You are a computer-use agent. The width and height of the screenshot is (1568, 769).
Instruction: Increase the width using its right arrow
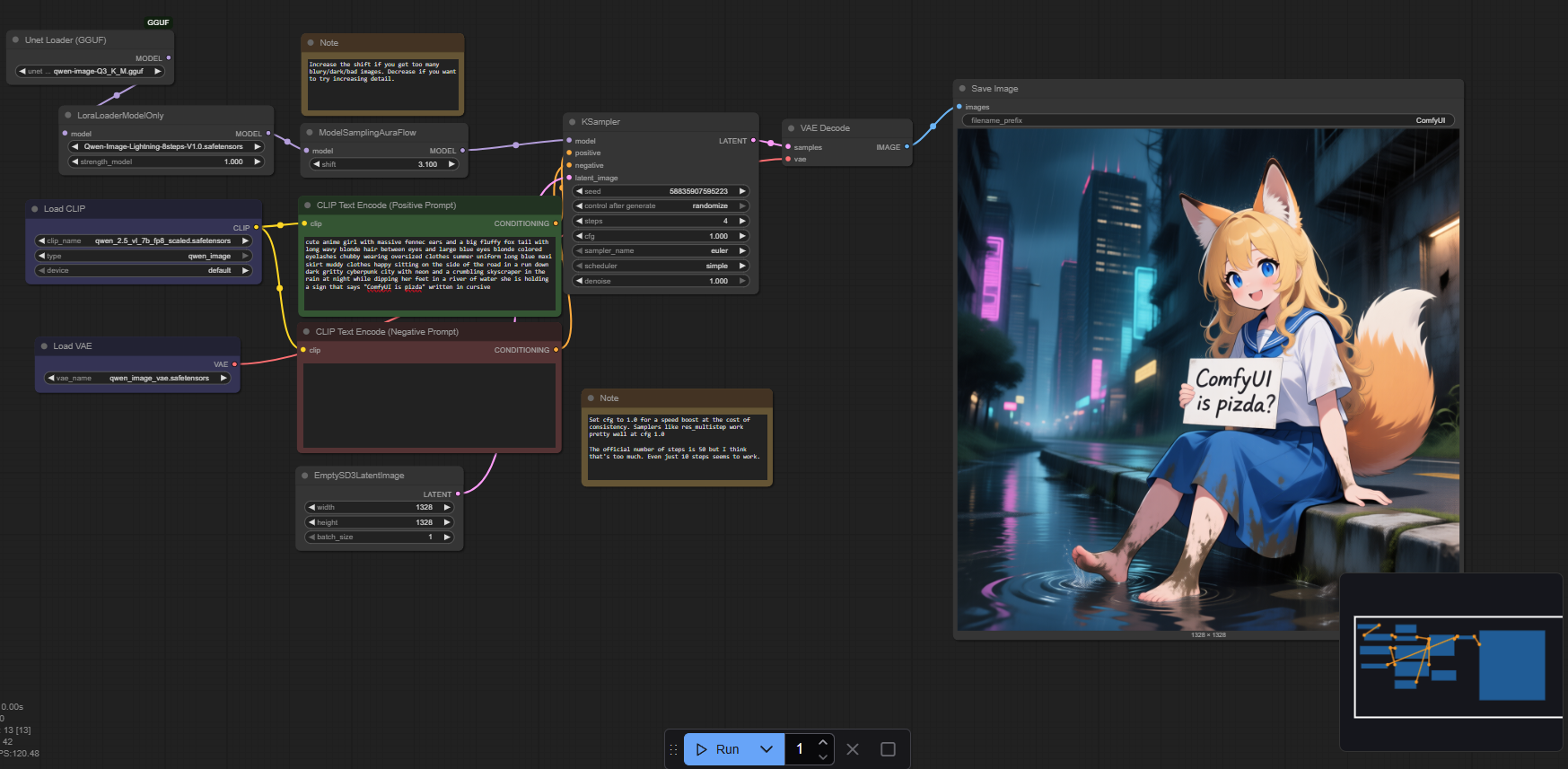tap(447, 507)
